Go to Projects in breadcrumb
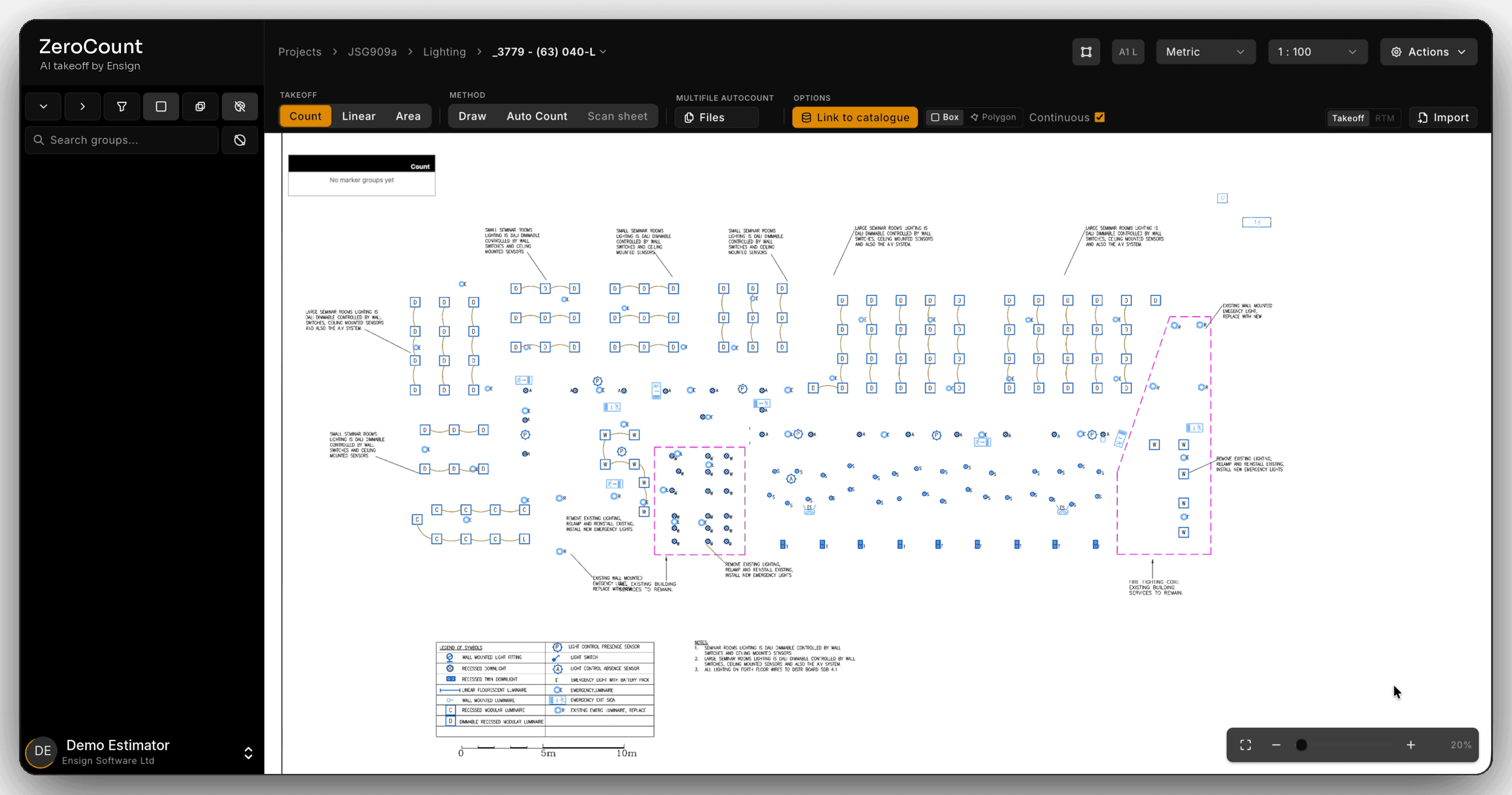This screenshot has width=1512, height=795. point(300,52)
